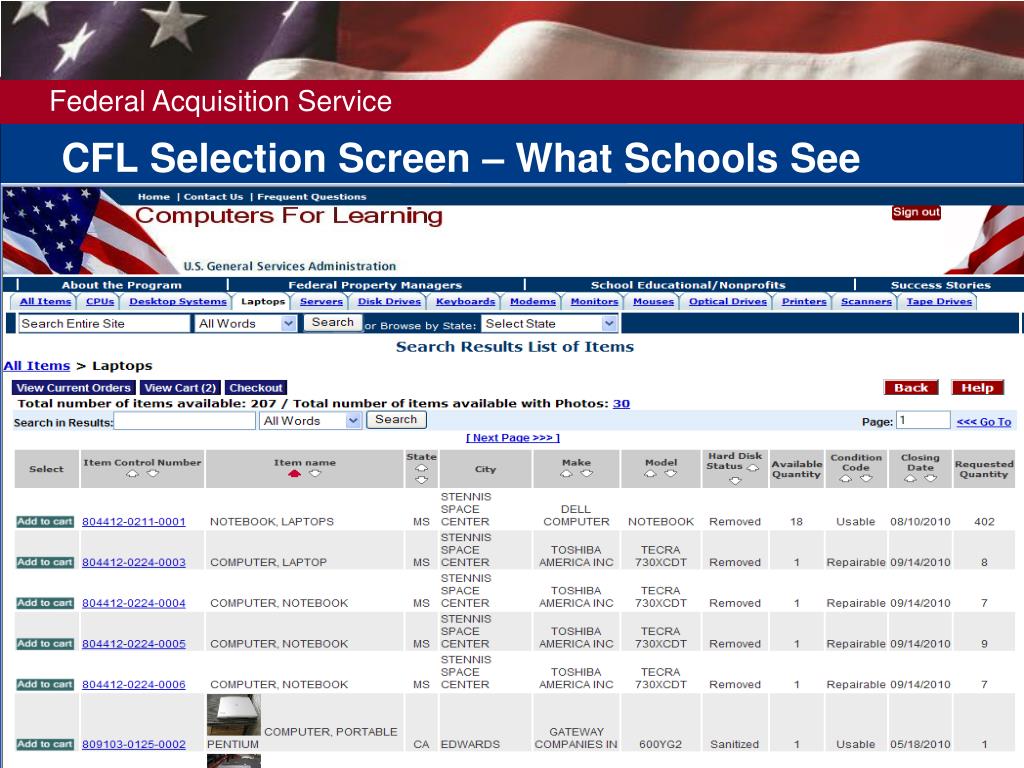Viewport: 1024px width, 768px height.
Task: Sort Make column ascending arrow
Action: [x=566, y=473]
